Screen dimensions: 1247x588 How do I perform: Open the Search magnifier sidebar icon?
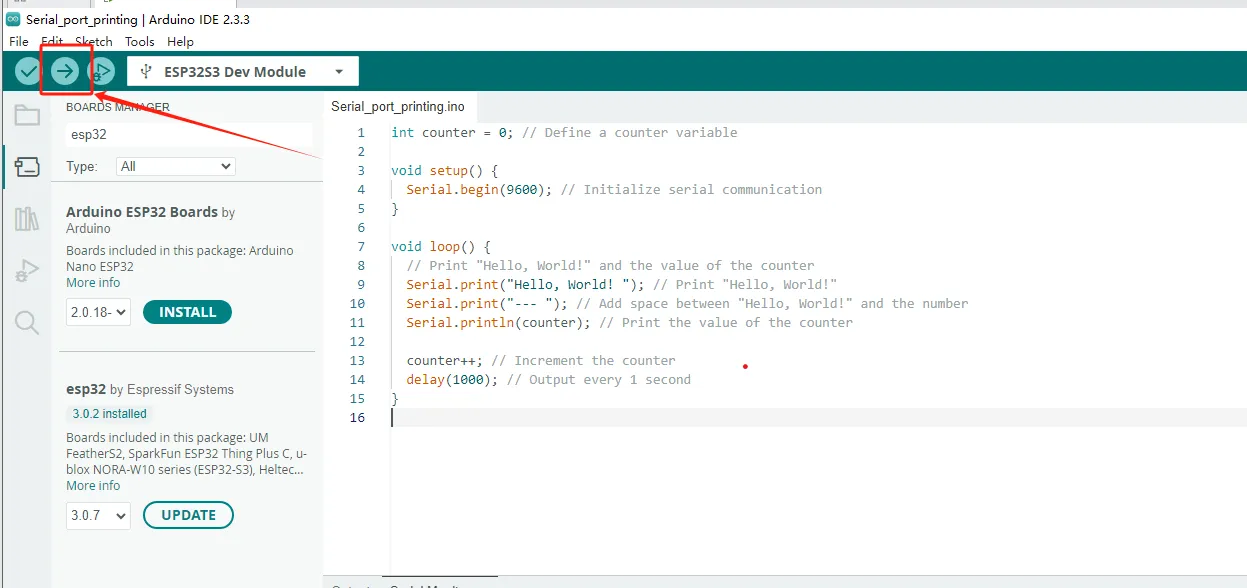(x=27, y=322)
